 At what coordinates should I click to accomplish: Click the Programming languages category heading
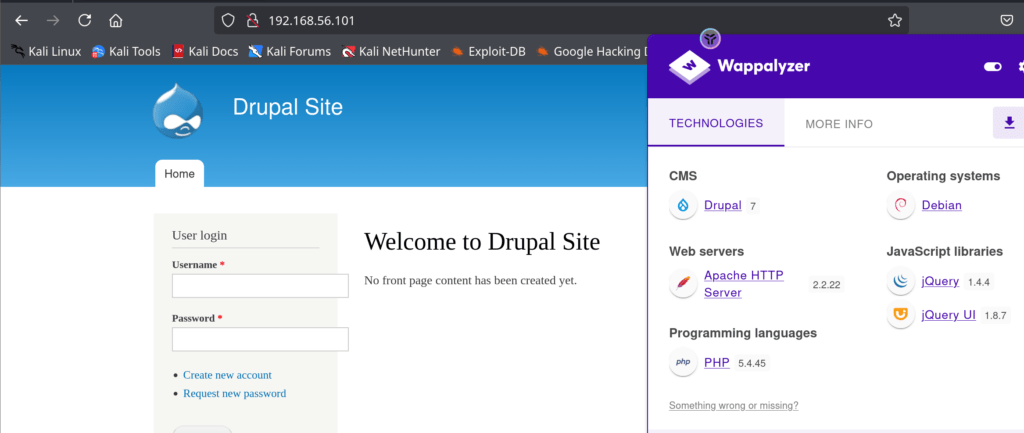743,333
